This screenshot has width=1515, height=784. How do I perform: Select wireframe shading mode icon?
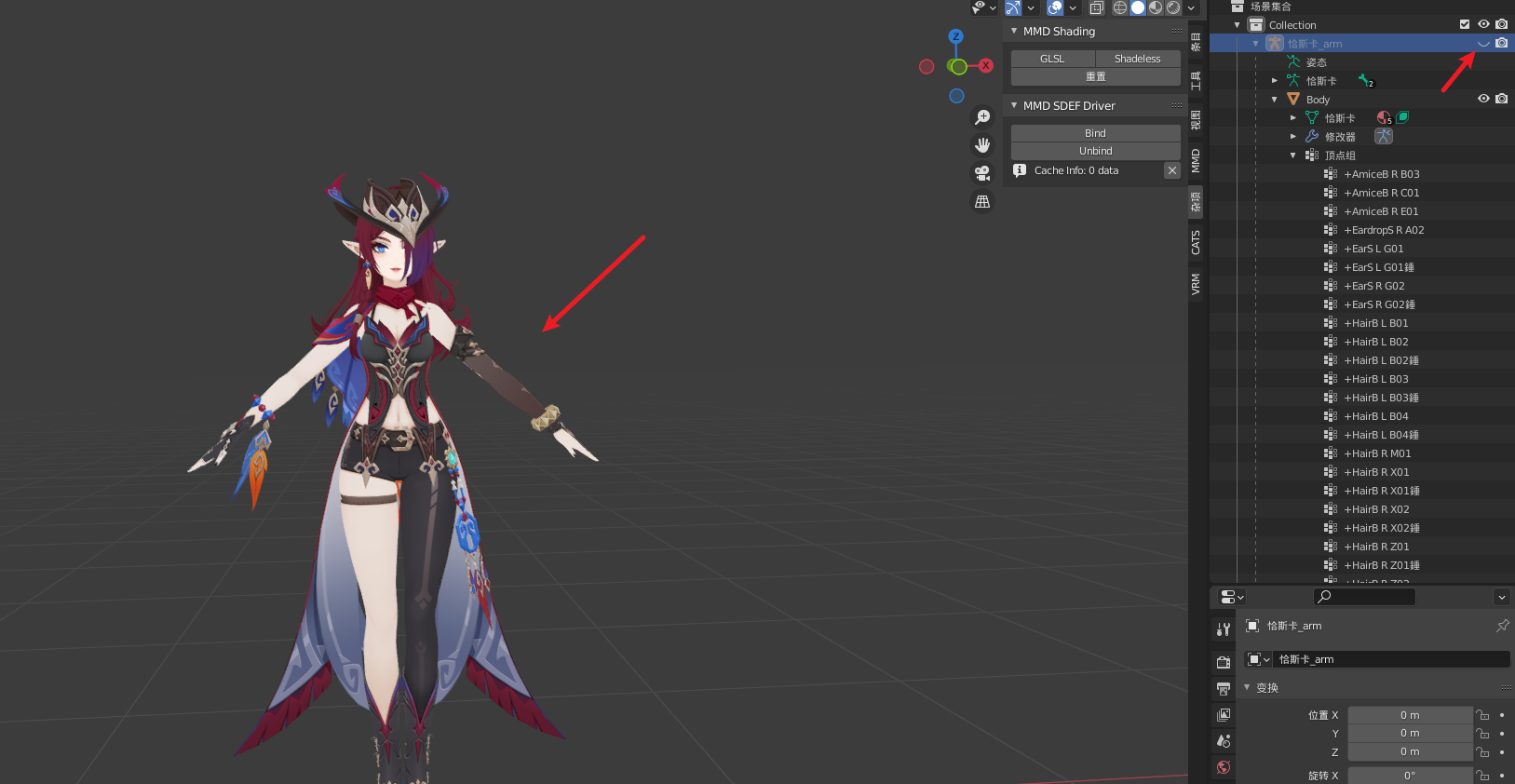[x=1120, y=7]
